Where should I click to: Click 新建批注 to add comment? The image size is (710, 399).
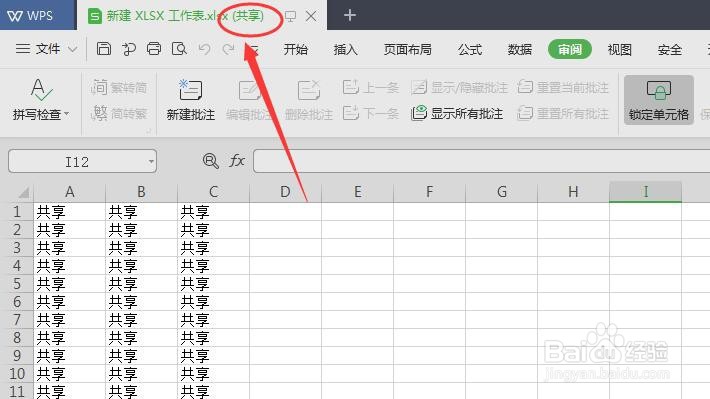pos(191,100)
